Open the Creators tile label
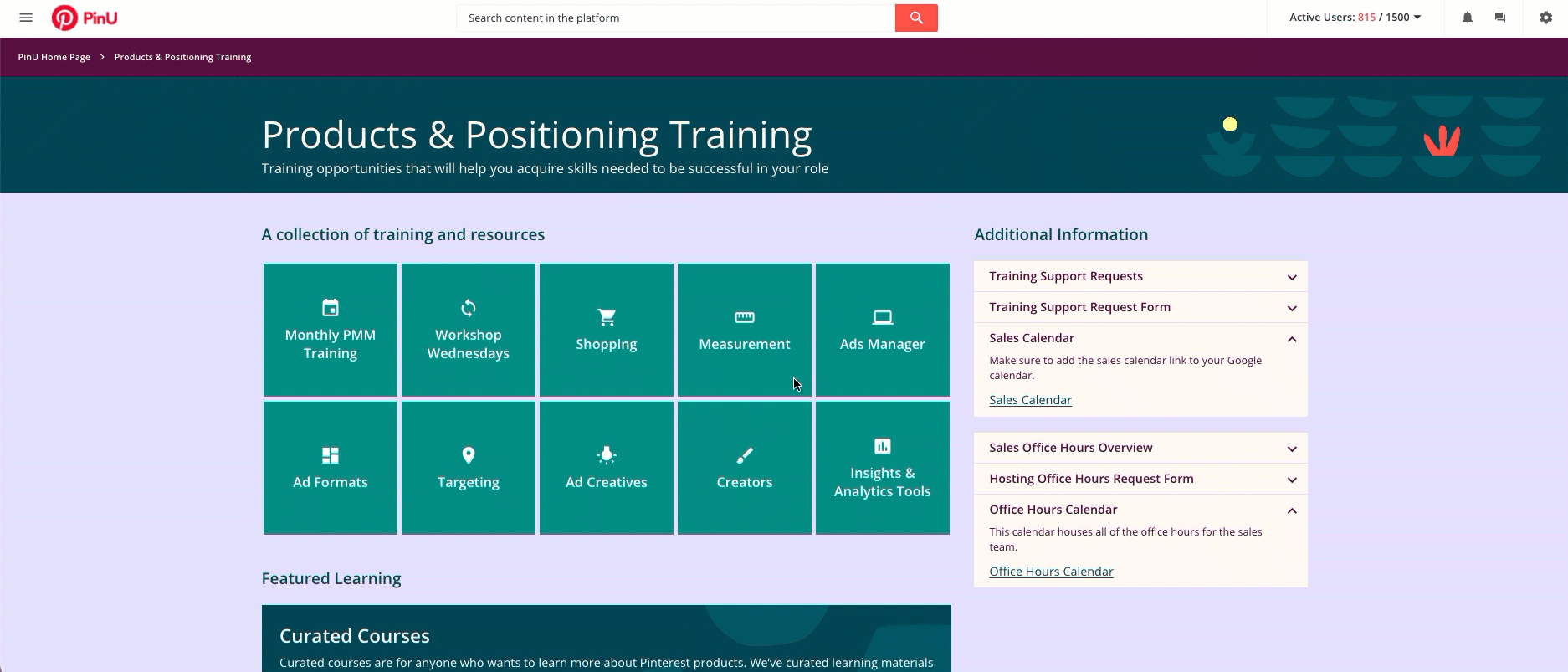The height and width of the screenshot is (672, 1568). pyautogui.click(x=745, y=482)
